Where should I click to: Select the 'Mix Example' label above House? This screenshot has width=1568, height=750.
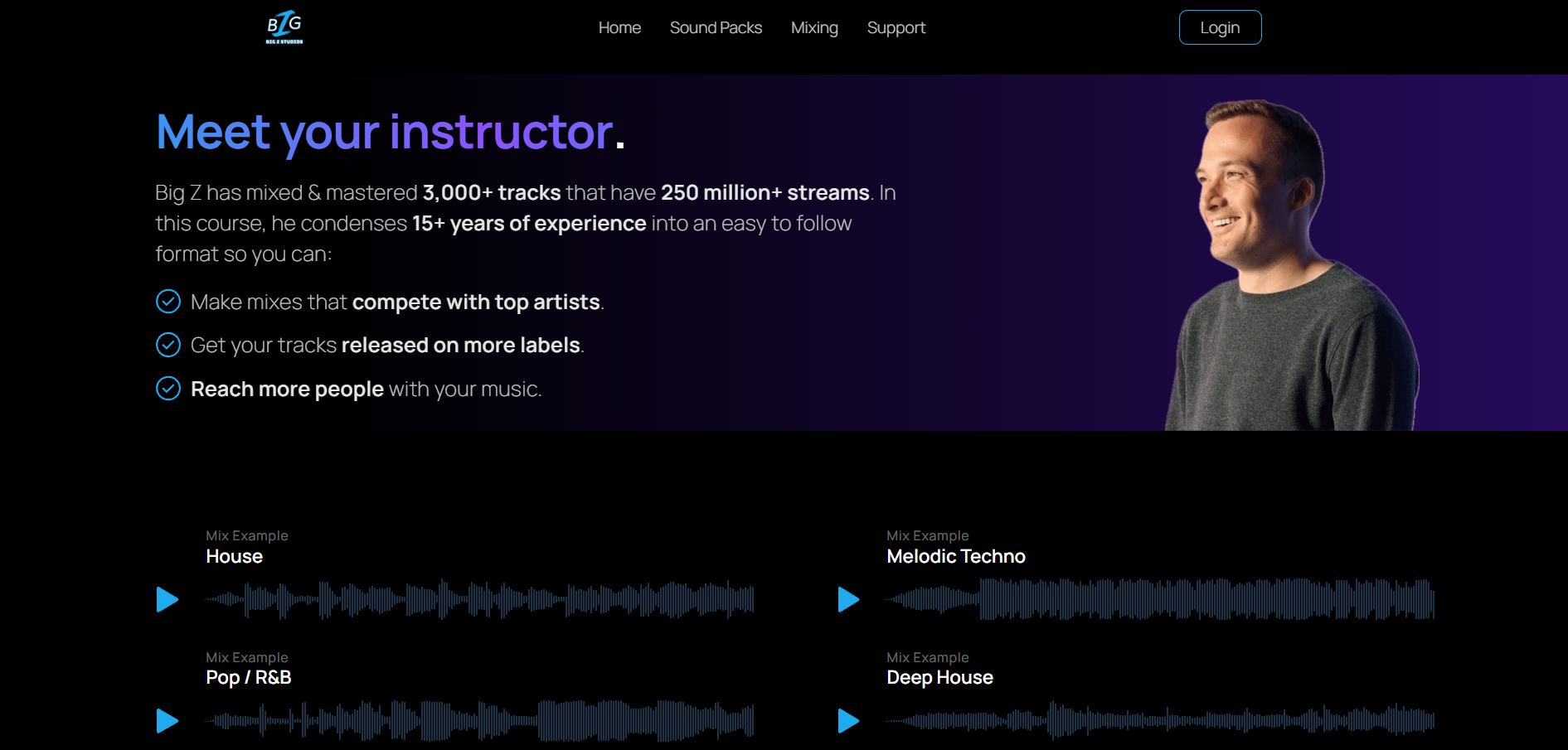[246, 535]
